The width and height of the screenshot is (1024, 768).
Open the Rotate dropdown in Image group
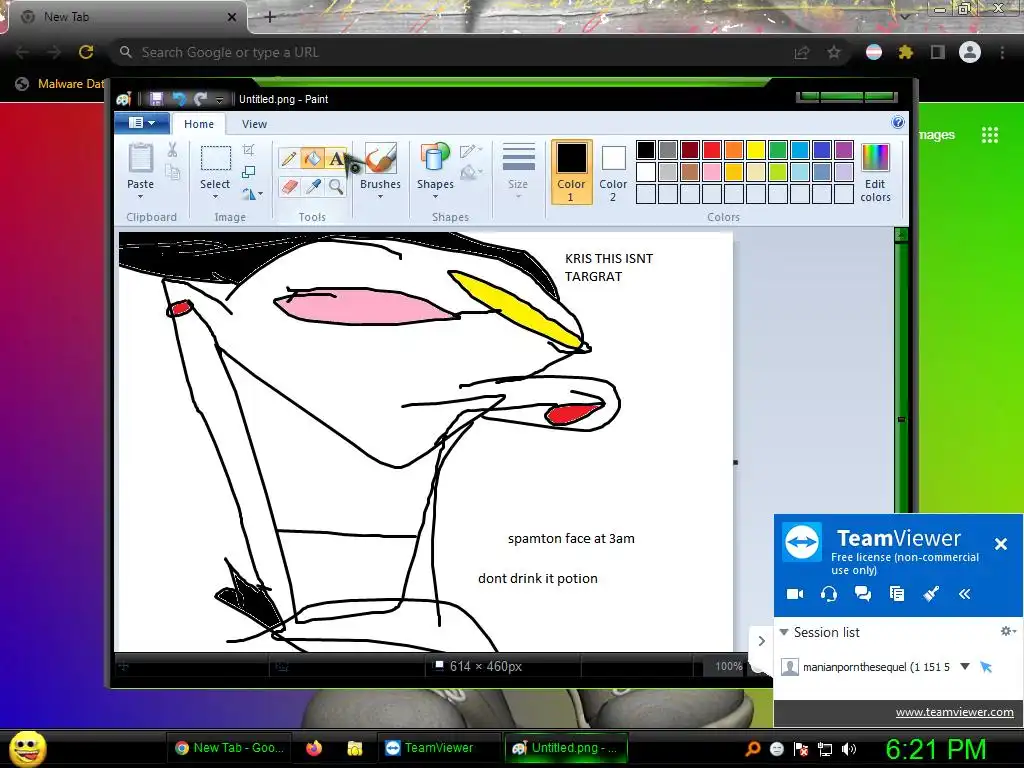click(x=252, y=194)
